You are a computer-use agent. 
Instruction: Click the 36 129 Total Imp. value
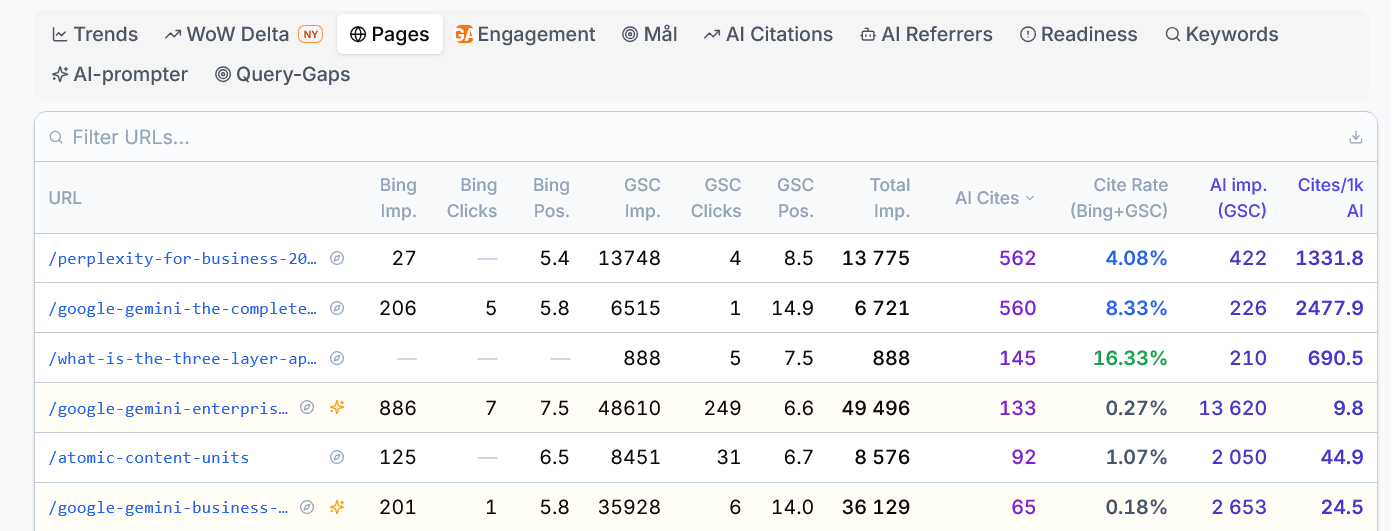click(876, 508)
